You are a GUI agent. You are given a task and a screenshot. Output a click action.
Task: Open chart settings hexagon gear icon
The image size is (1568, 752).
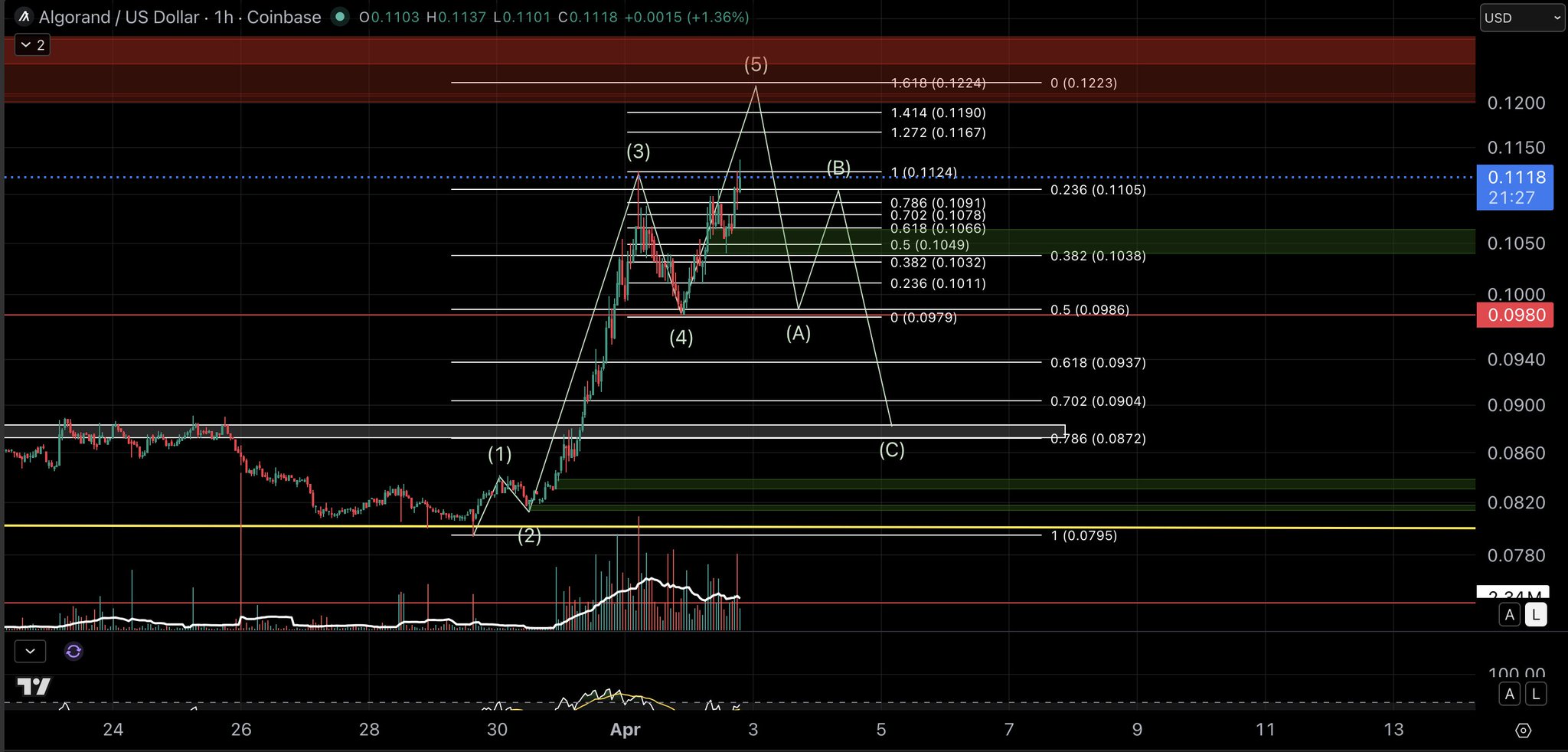coord(1523,731)
